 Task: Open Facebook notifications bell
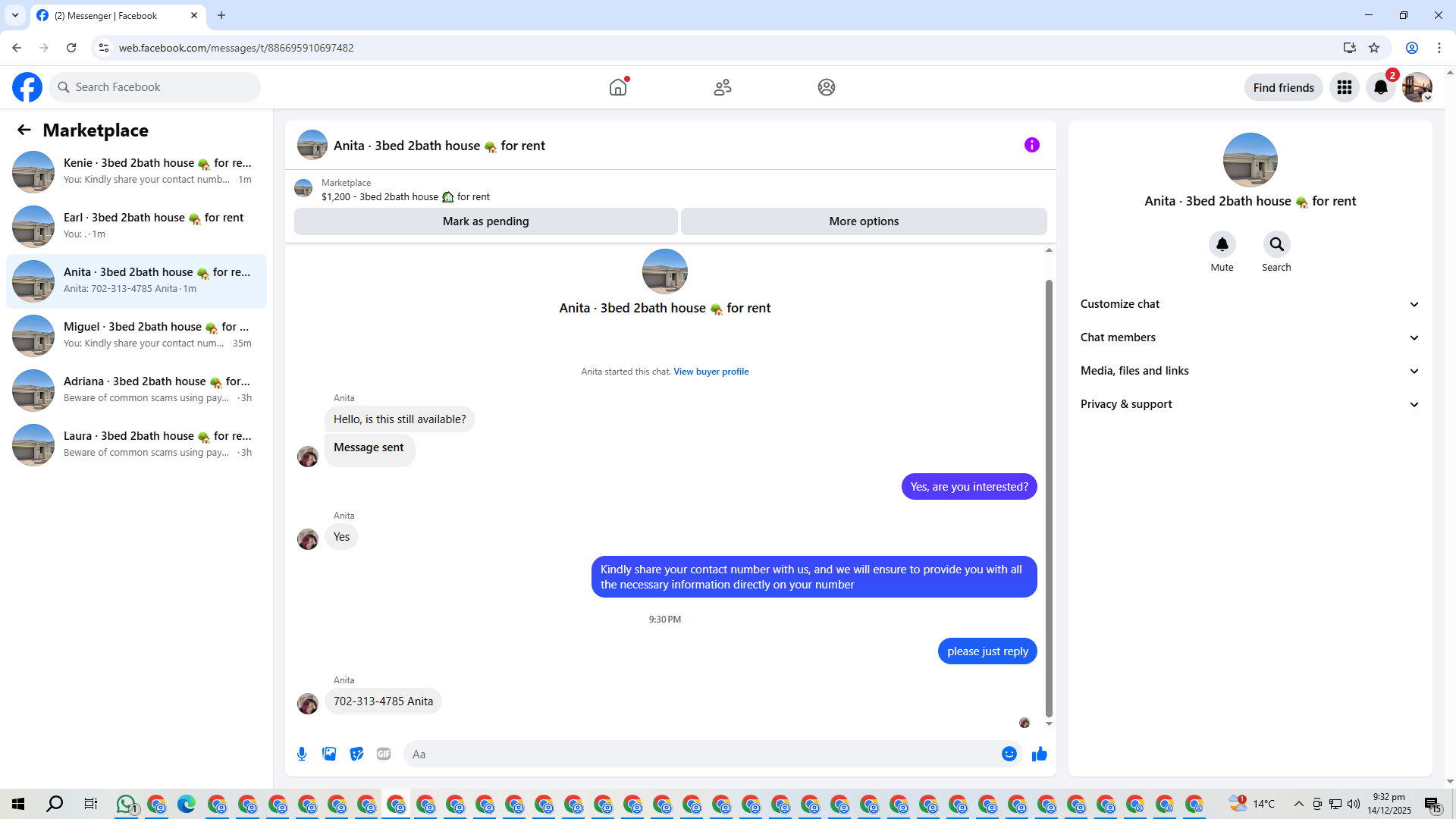(x=1380, y=87)
